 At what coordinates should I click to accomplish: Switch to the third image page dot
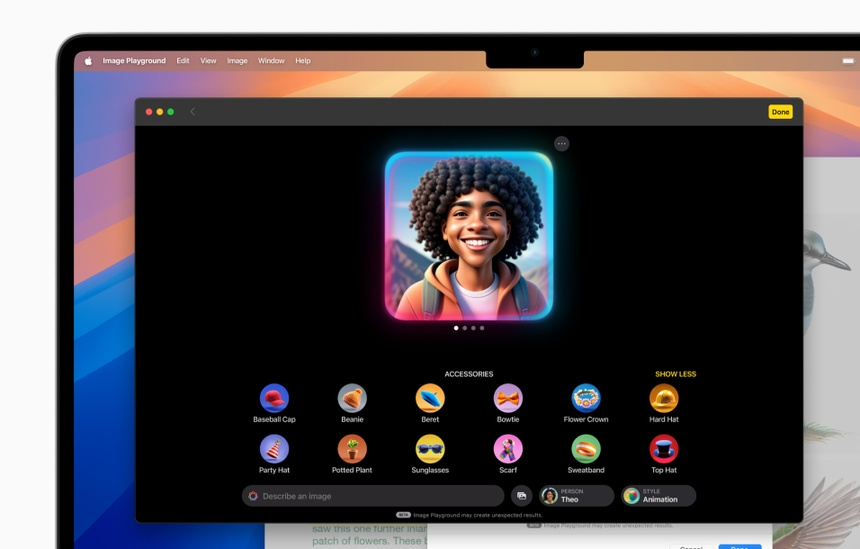(473, 328)
